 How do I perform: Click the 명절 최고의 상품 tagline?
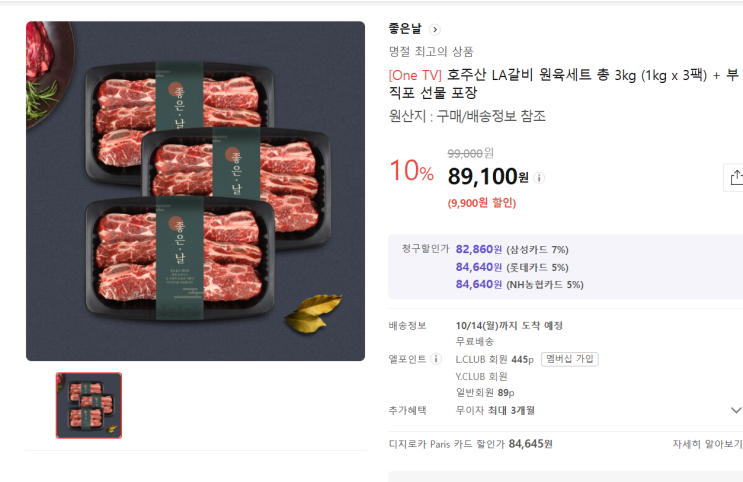tap(431, 51)
